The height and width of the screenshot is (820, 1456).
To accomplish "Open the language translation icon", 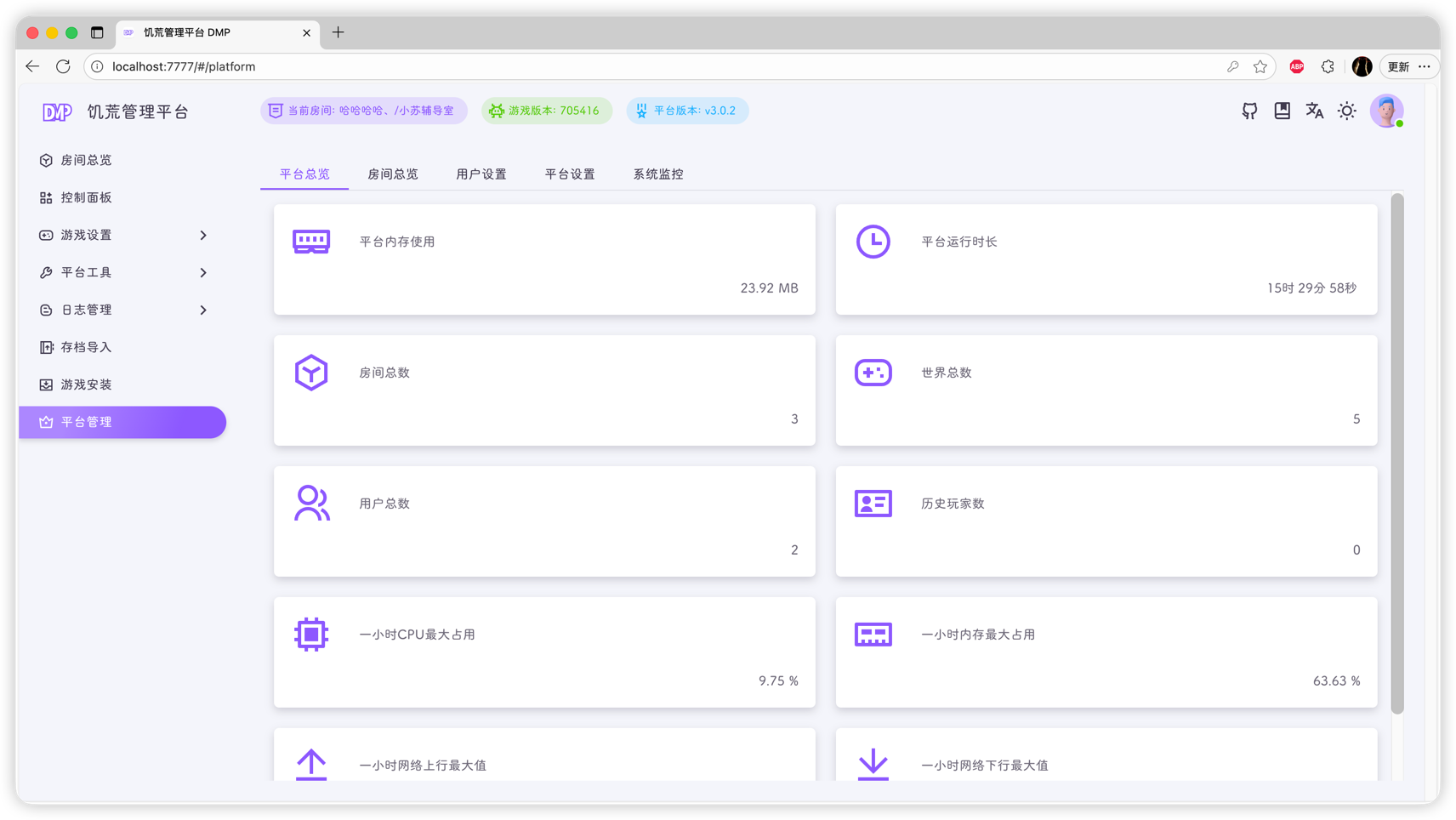I will point(1314,111).
